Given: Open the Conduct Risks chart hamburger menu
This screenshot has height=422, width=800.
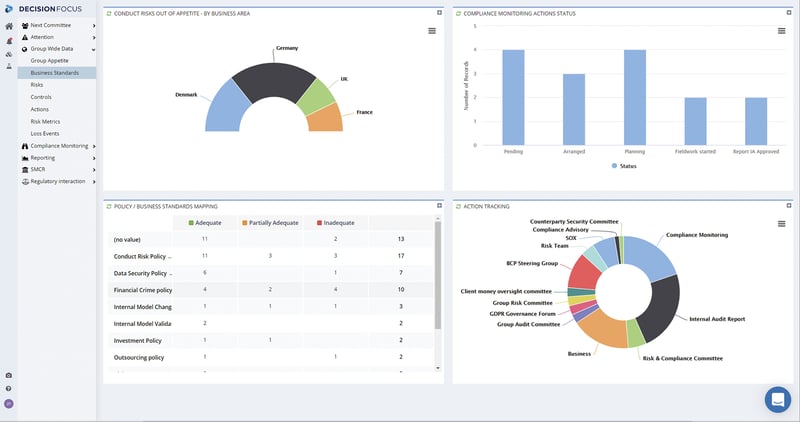Looking at the screenshot, I should coord(432,31).
